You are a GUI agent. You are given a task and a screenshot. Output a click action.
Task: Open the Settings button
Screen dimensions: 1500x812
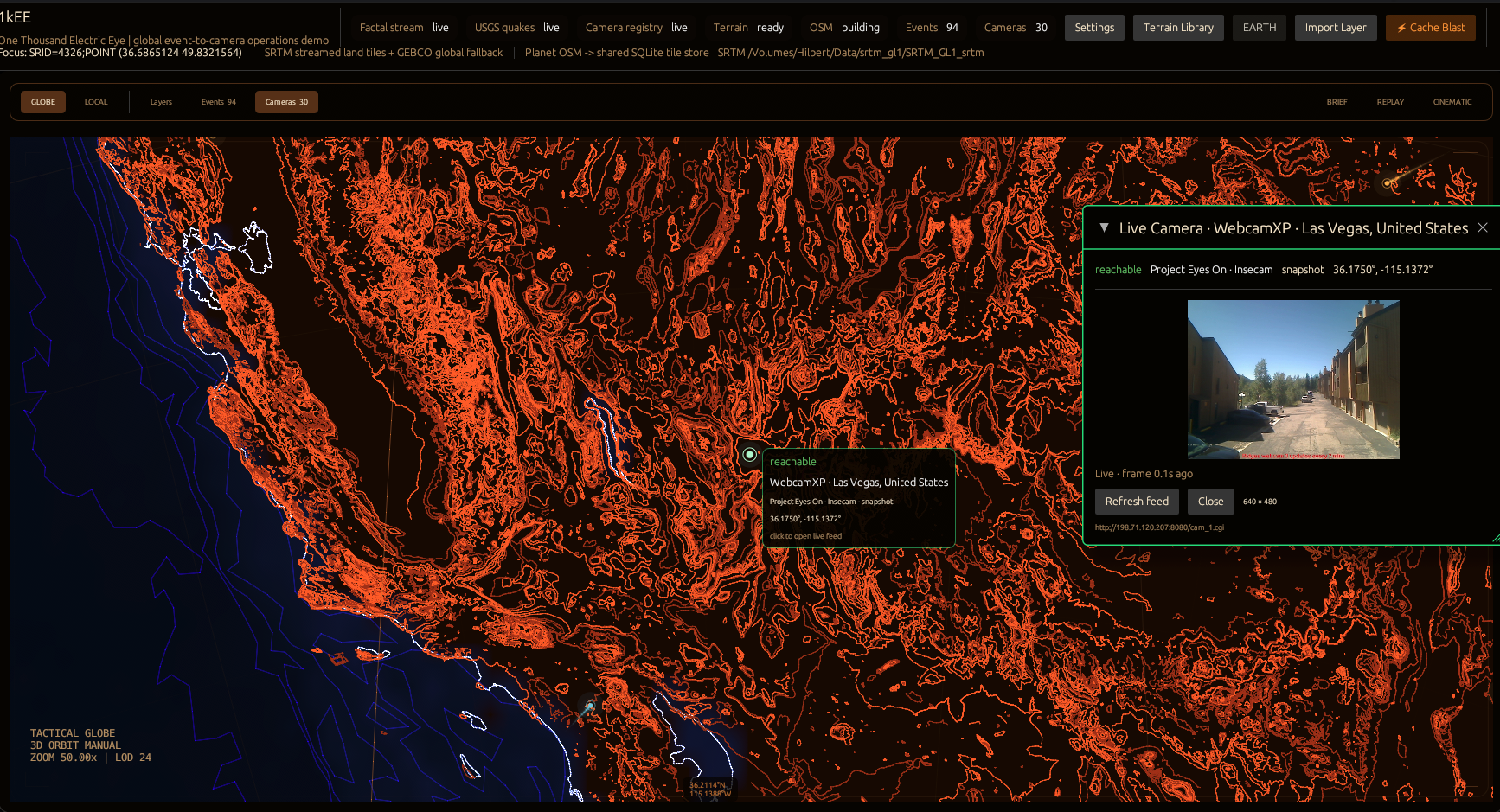click(1094, 28)
